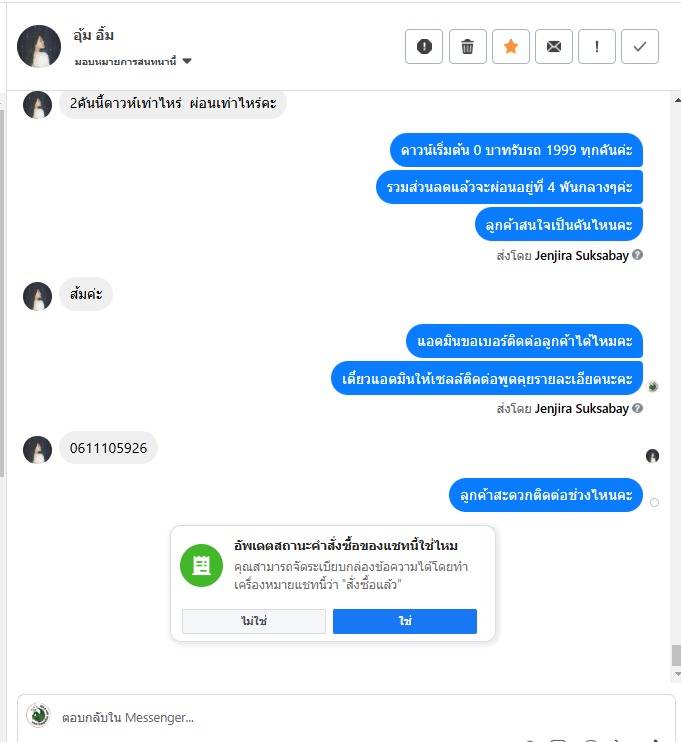
Task: Toggle the orange star follow-up icon
Action: click(x=511, y=46)
